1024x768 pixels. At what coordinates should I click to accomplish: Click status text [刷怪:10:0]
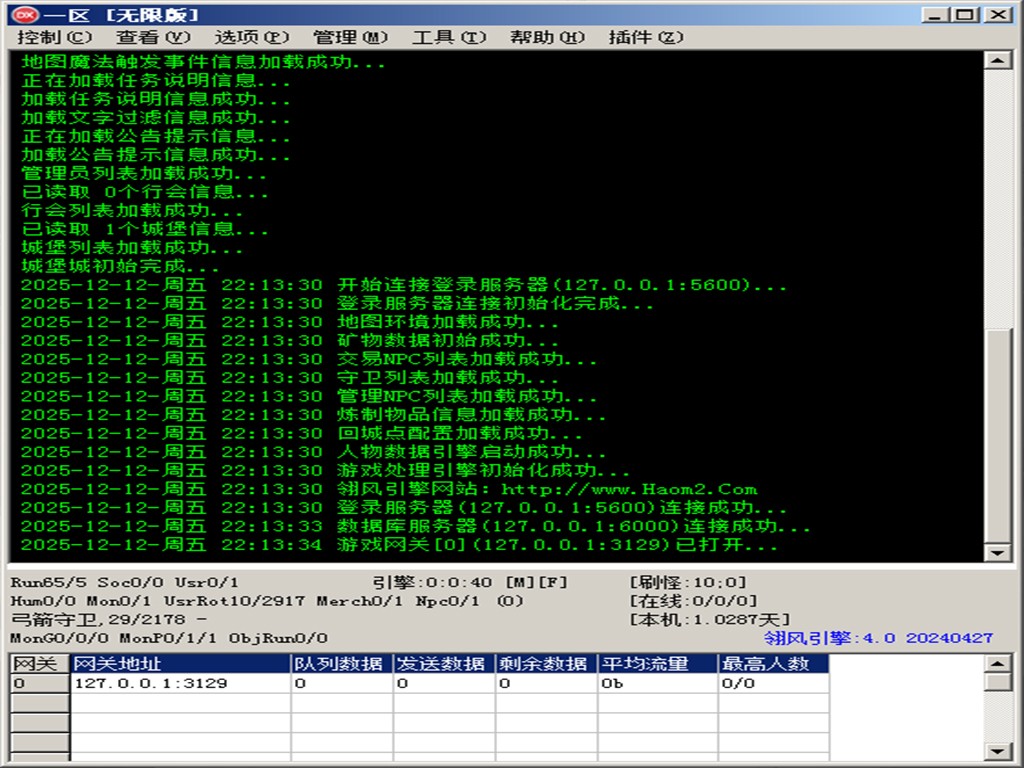click(x=688, y=582)
